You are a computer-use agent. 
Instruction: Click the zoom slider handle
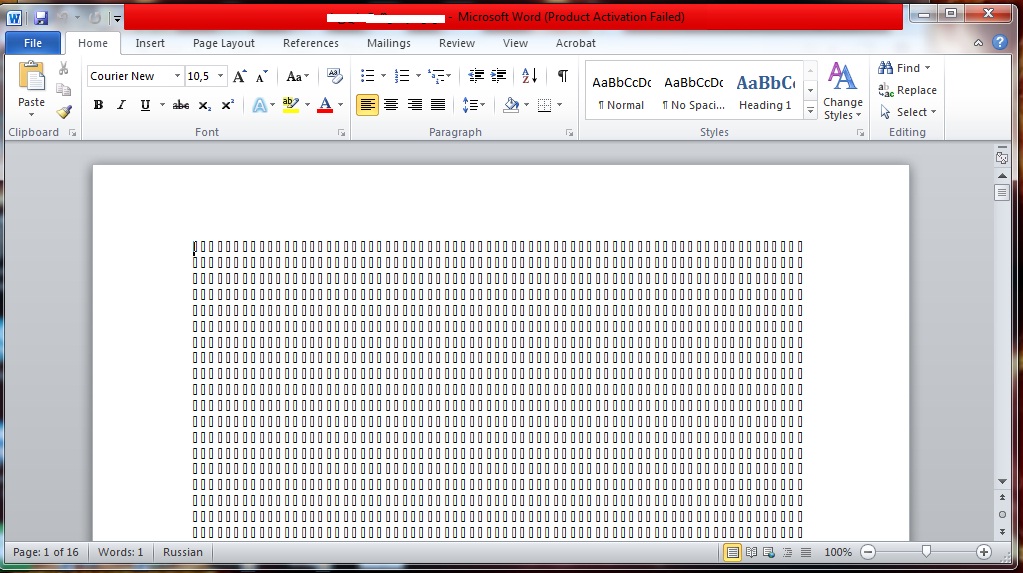coord(926,552)
